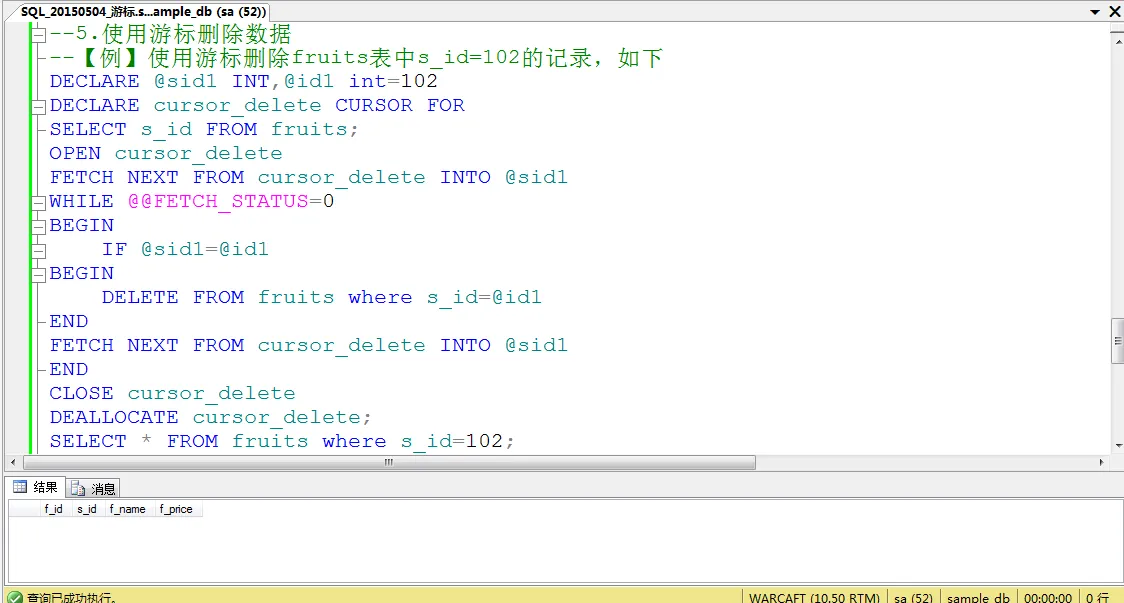Image resolution: width=1124 pixels, height=603 pixels.
Task: Click the horizontal scrollbar right arrow
Action: pos(1101,462)
